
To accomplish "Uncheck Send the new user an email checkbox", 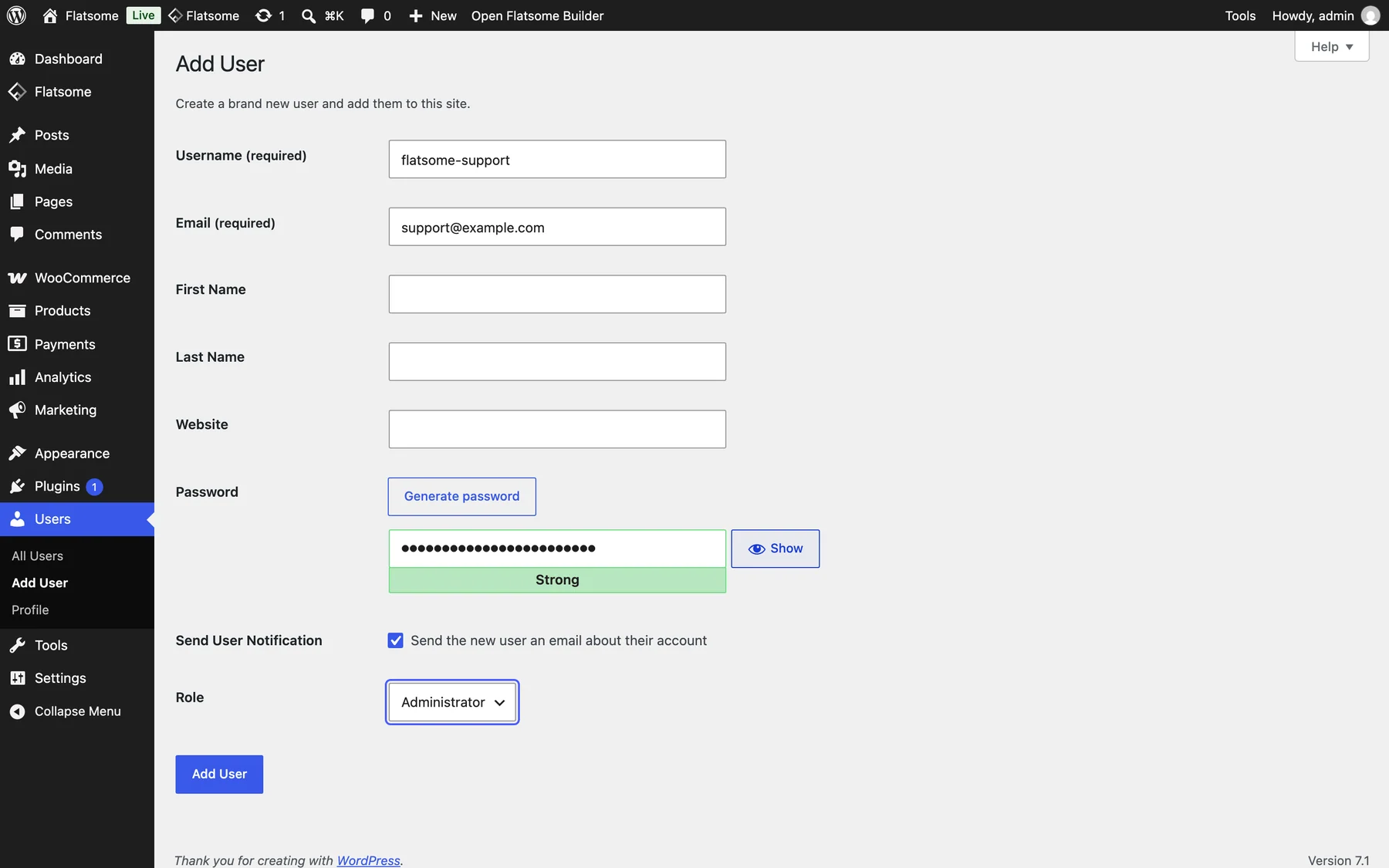I will tap(395, 640).
